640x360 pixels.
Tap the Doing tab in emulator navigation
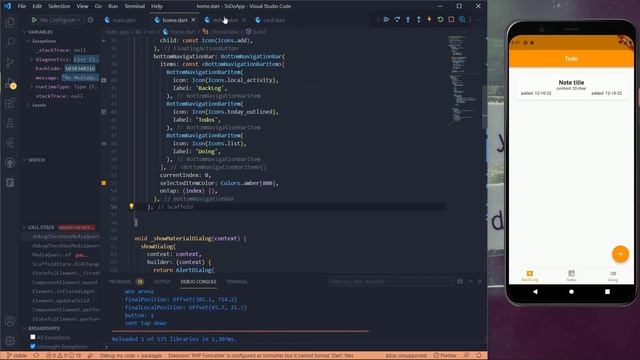(613, 276)
